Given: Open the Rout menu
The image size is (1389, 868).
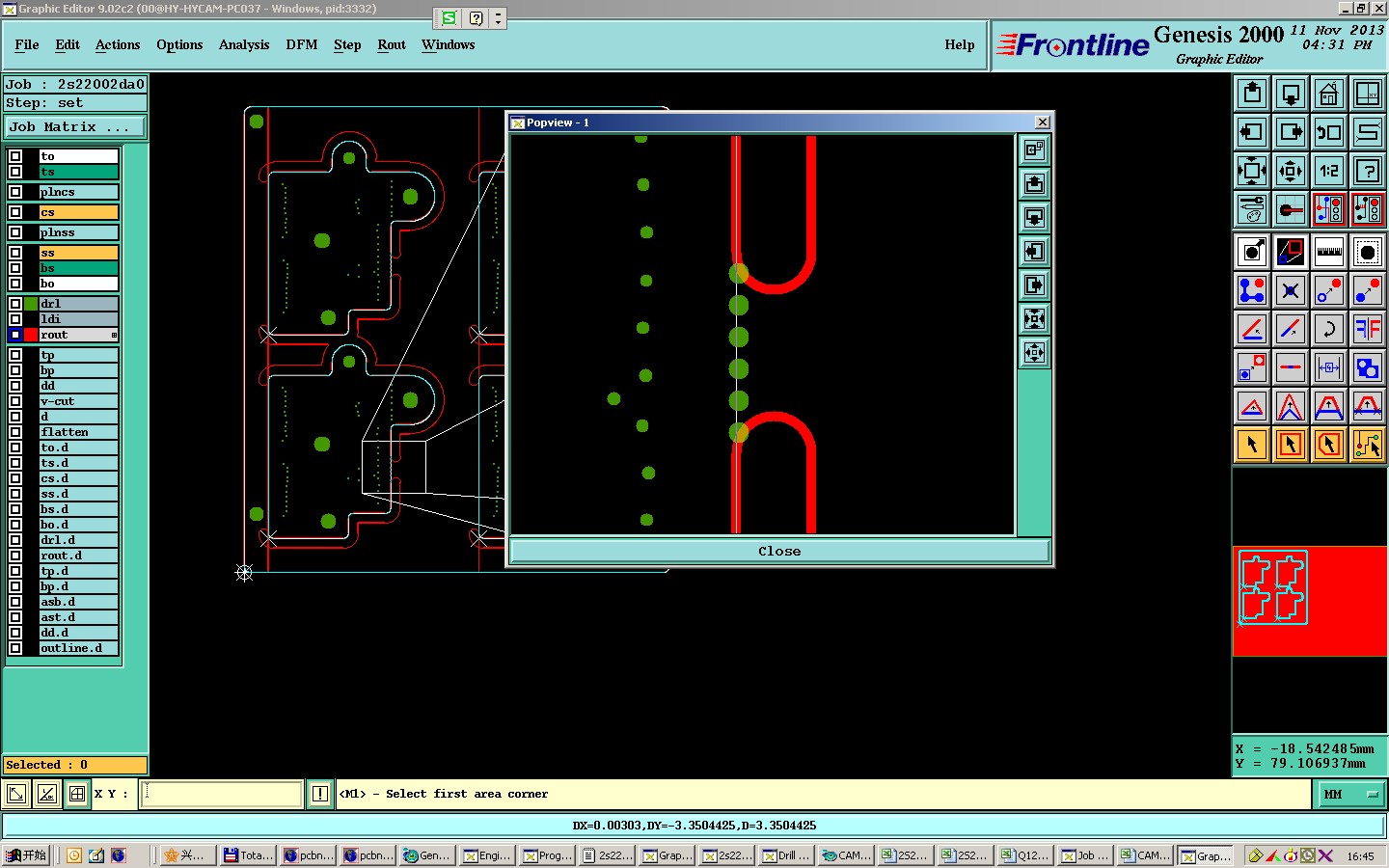Looking at the screenshot, I should click(392, 44).
